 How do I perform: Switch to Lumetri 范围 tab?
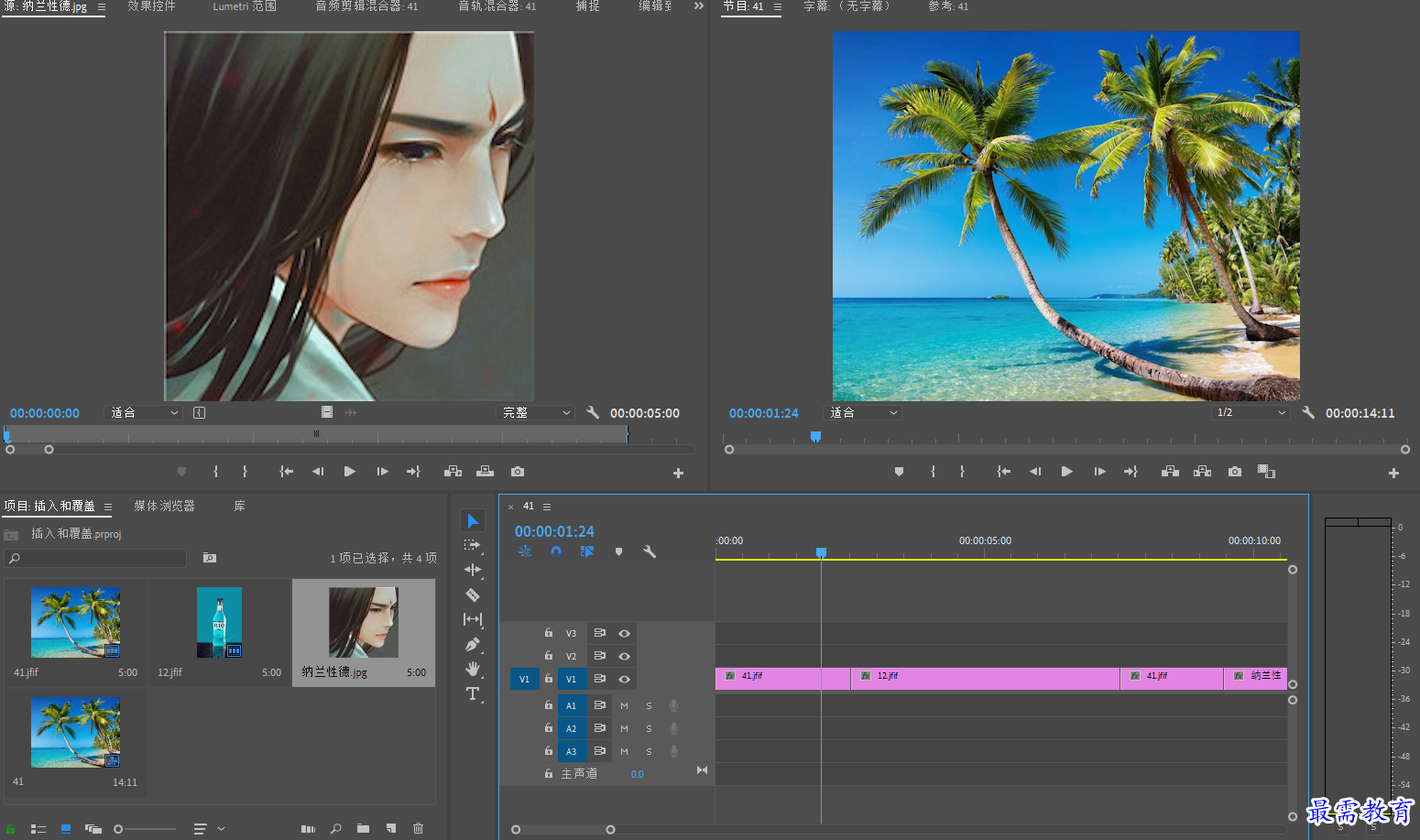click(x=245, y=6)
